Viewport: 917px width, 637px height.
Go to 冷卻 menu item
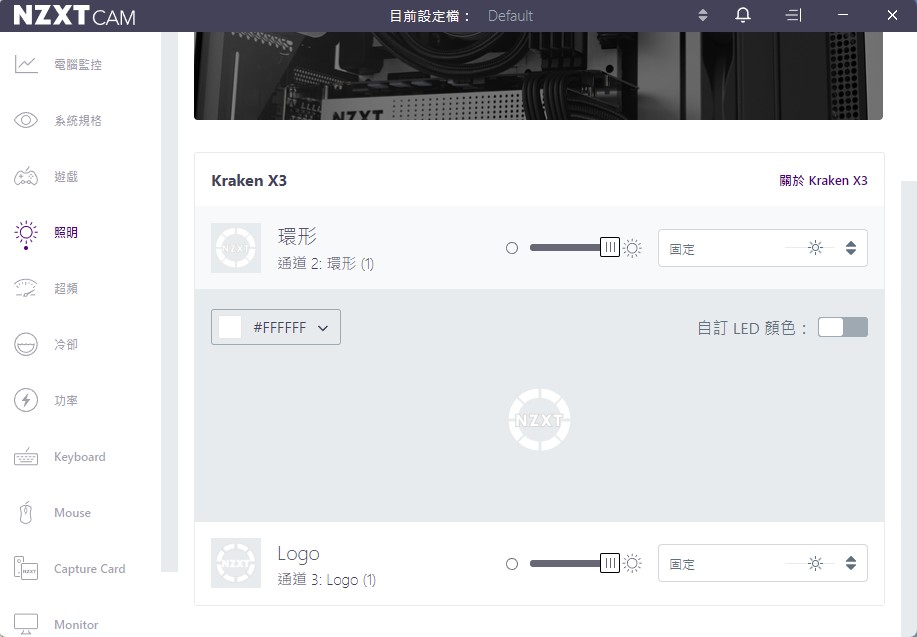coord(66,345)
